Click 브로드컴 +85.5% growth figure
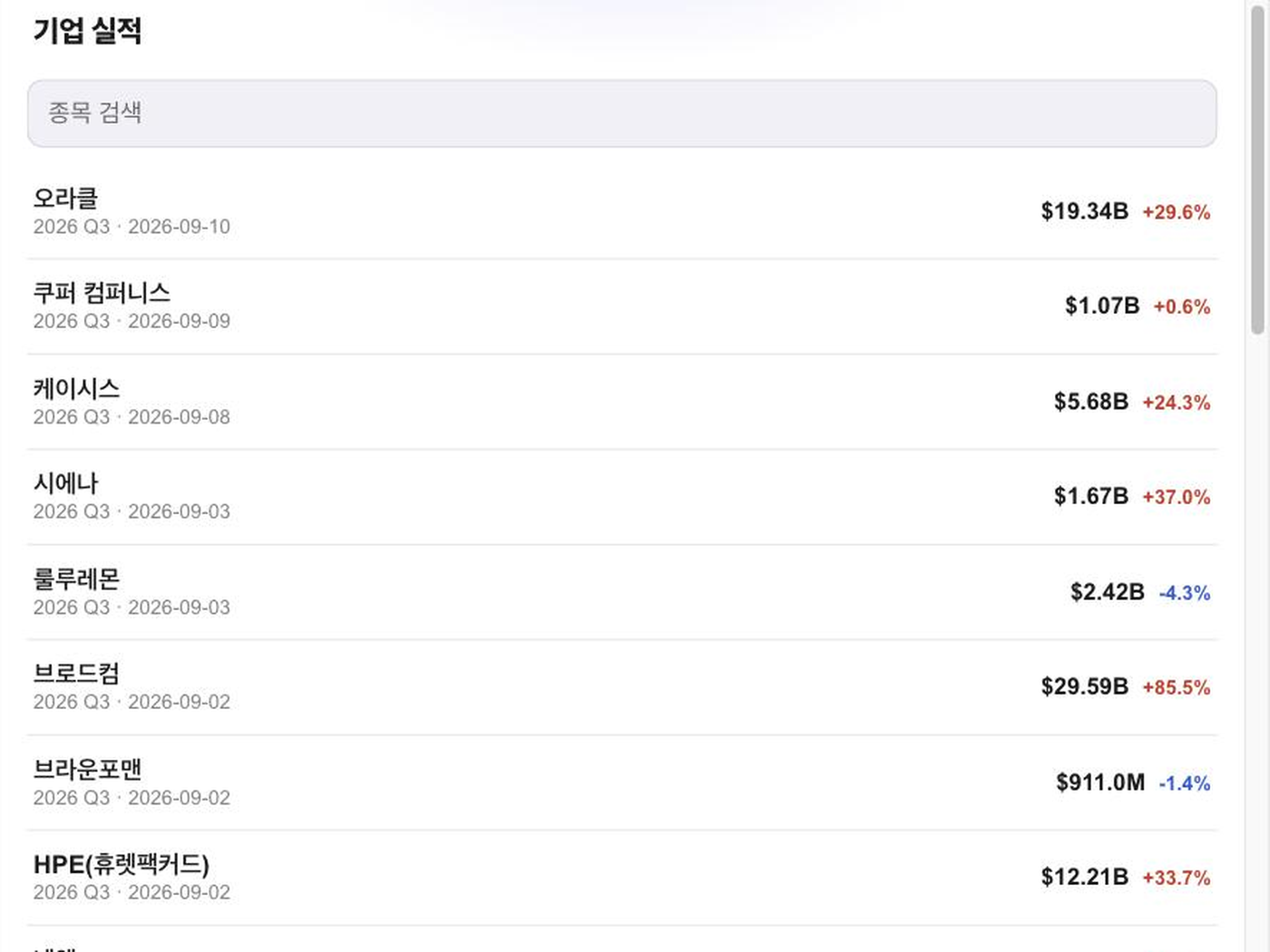This screenshot has height=952, width=1270. coord(1176,687)
